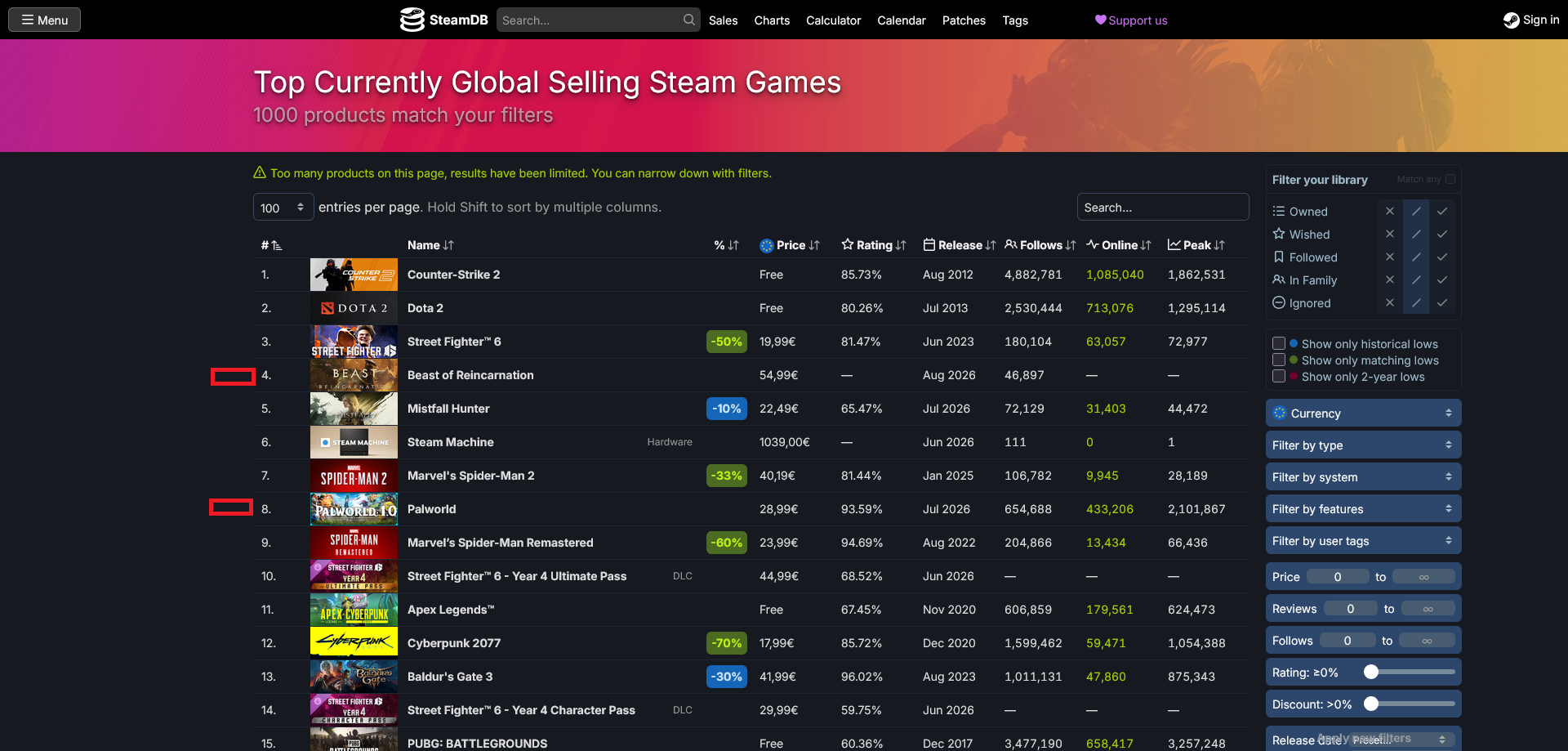This screenshot has height=751, width=1568.
Task: Open the Tags page
Action: [1015, 20]
